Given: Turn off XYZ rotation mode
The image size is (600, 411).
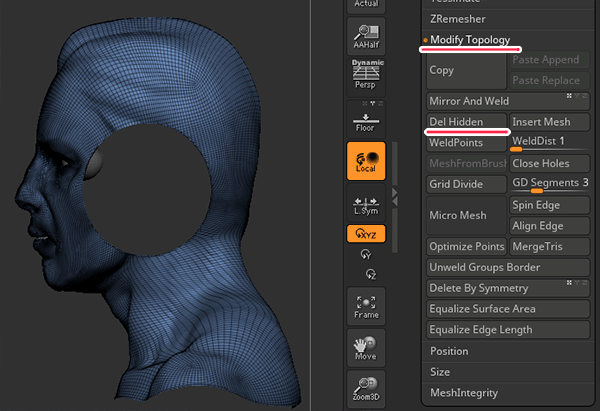Looking at the screenshot, I should click(x=365, y=234).
